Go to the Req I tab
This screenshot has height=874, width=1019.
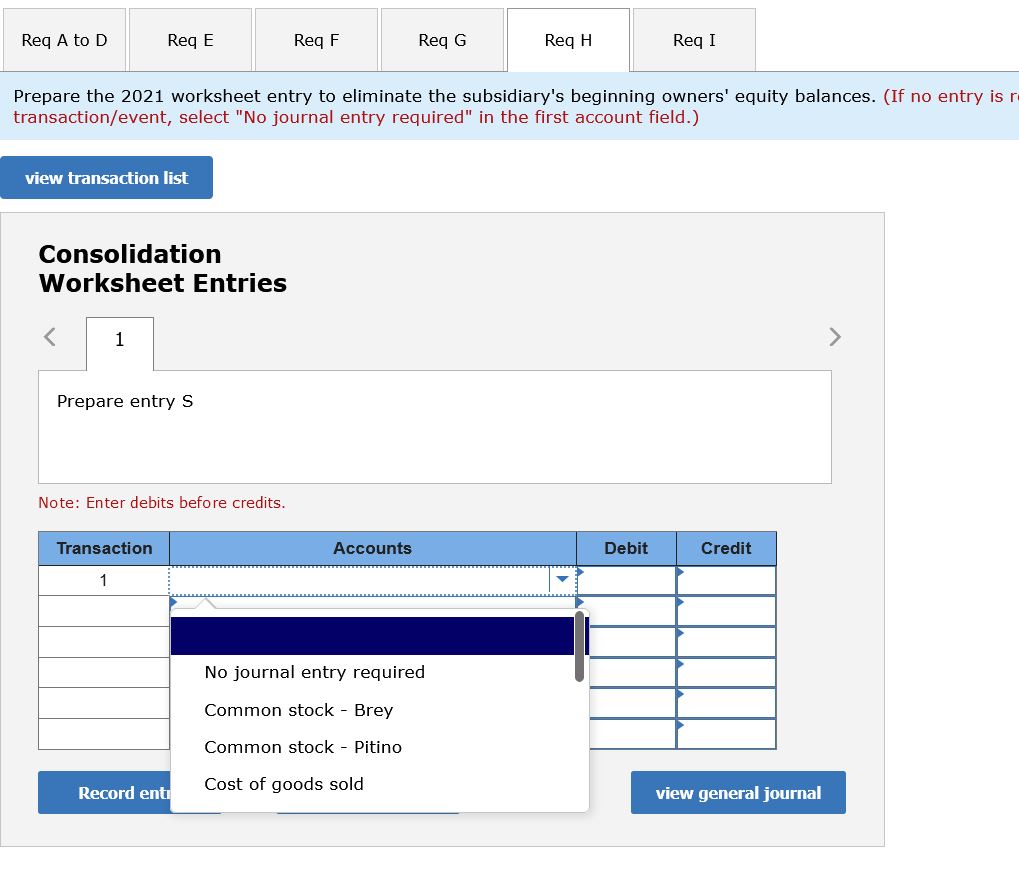(x=694, y=40)
